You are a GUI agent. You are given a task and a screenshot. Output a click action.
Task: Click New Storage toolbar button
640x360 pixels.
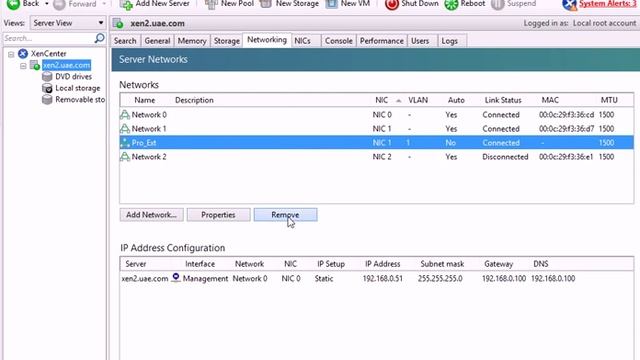click(289, 4)
